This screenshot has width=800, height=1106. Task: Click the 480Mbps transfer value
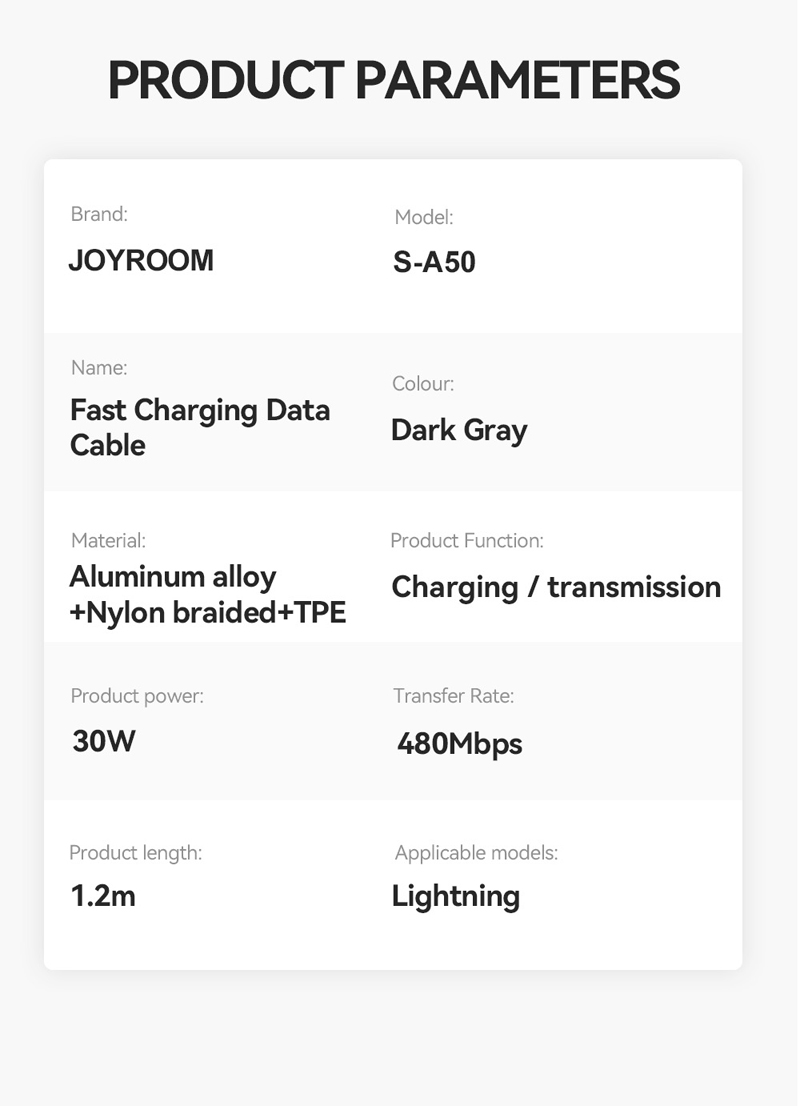click(459, 744)
